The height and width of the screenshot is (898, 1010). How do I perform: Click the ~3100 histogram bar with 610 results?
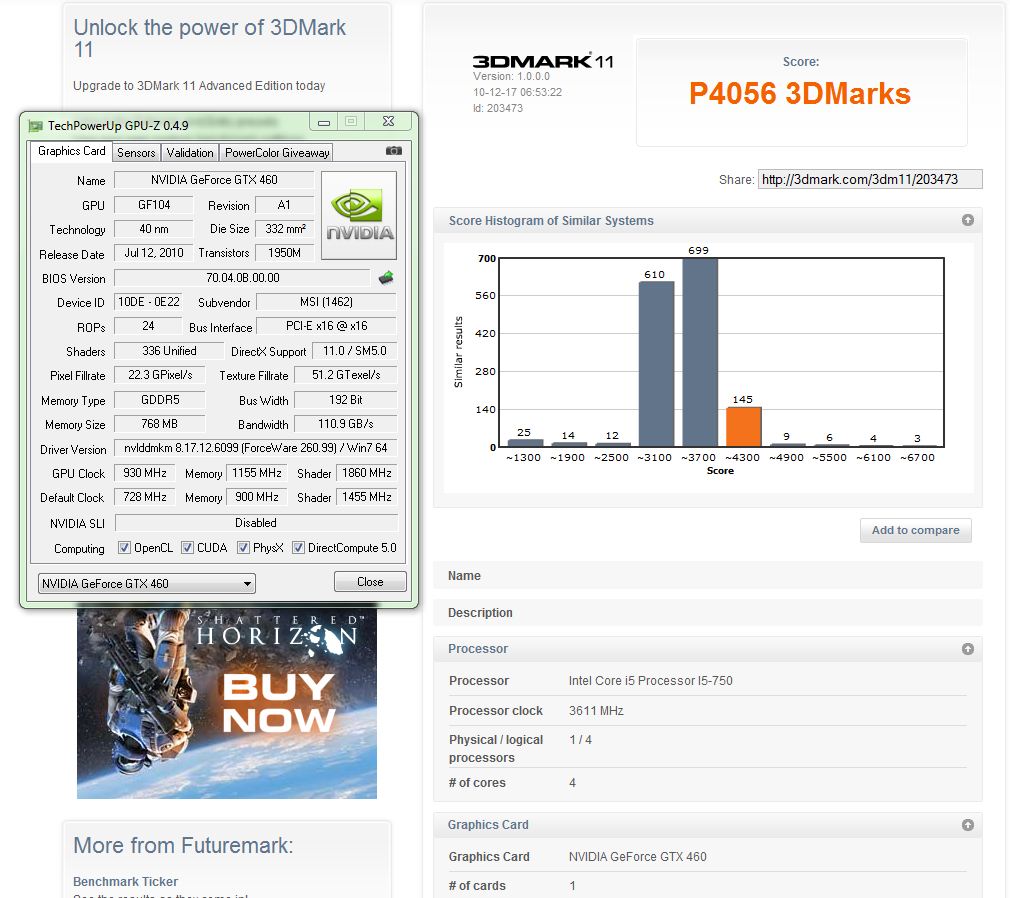[656, 364]
